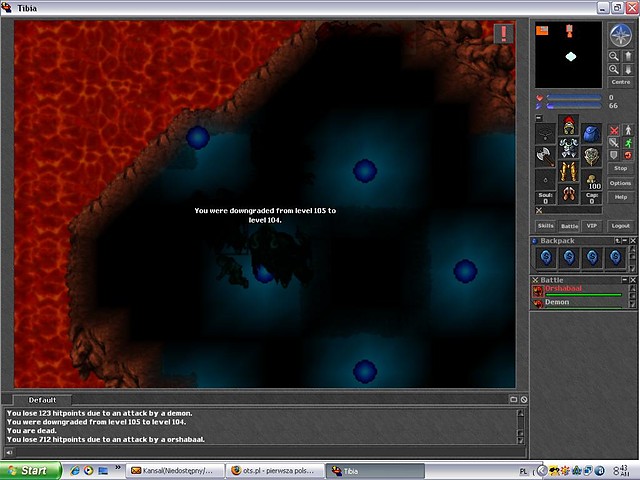The image size is (640, 480).
Task: Open the blue backpack slot
Action: (x=591, y=133)
